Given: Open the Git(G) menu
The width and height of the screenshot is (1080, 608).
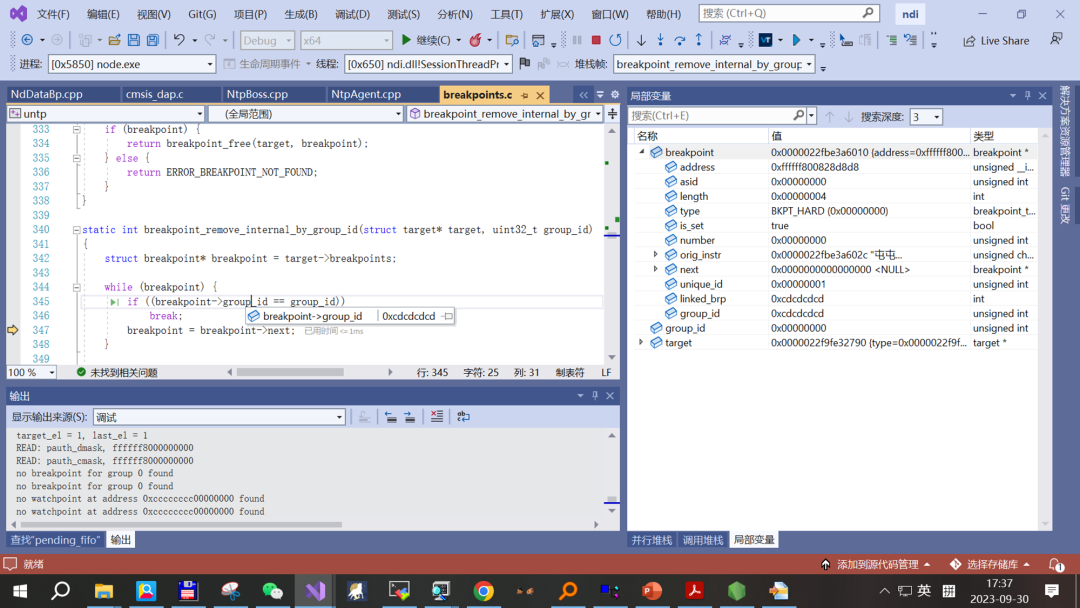Looking at the screenshot, I should pyautogui.click(x=202, y=14).
